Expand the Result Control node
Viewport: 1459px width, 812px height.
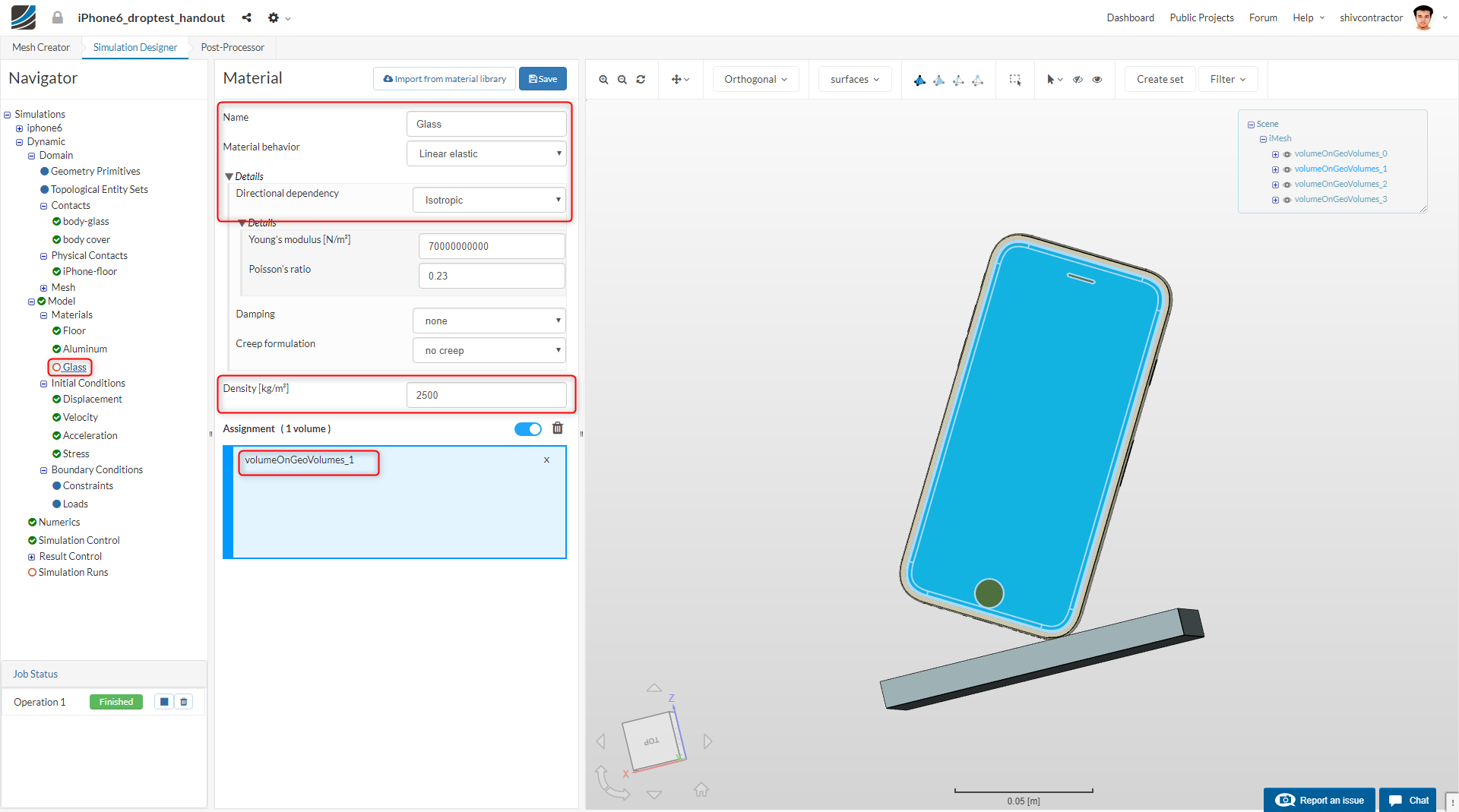tap(32, 557)
